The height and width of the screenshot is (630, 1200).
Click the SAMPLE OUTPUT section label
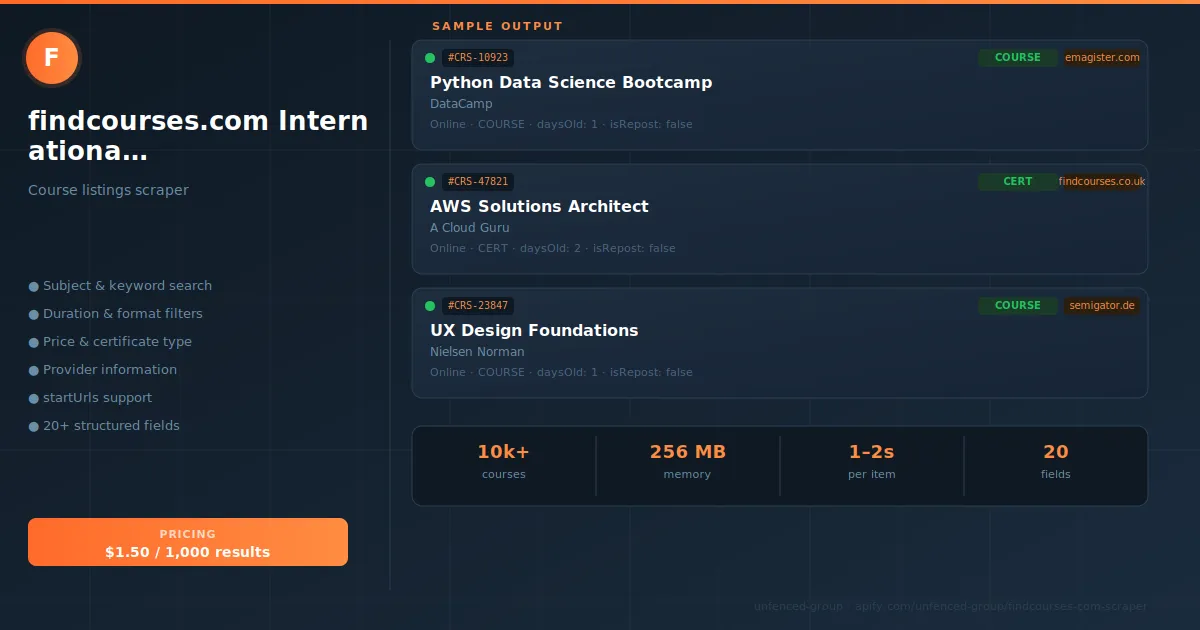tap(497, 26)
